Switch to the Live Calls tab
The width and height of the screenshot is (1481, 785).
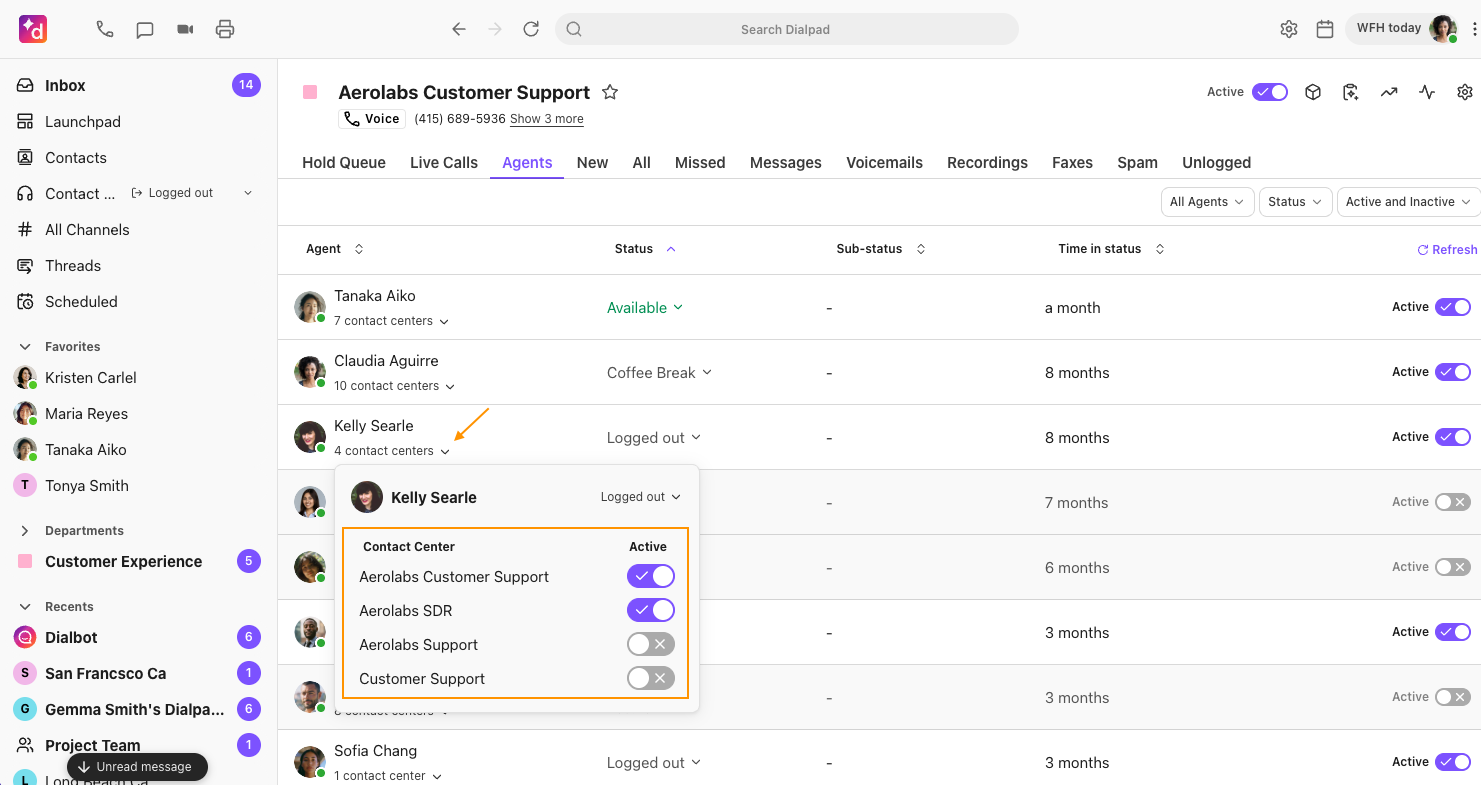[x=444, y=162]
